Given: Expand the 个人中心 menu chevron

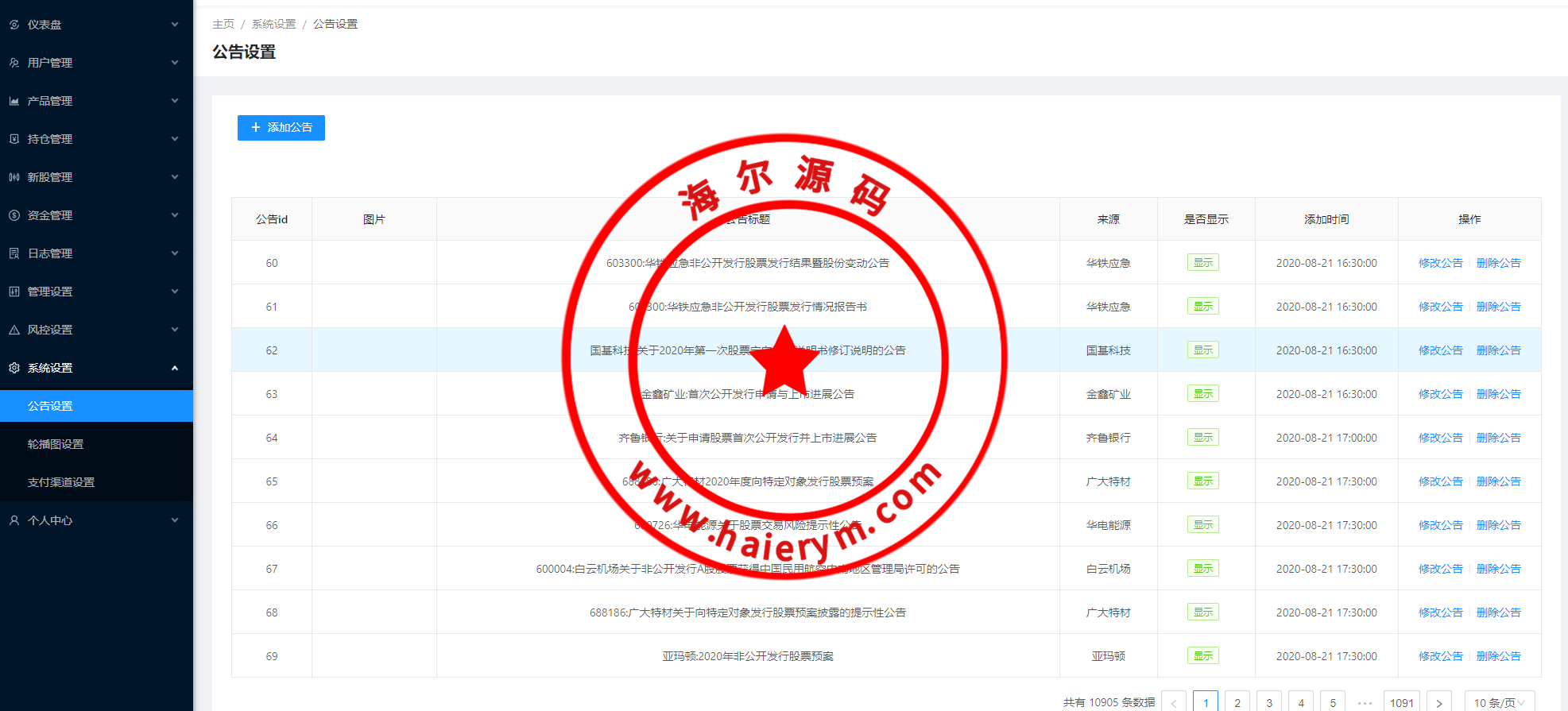Looking at the screenshot, I should click(175, 520).
